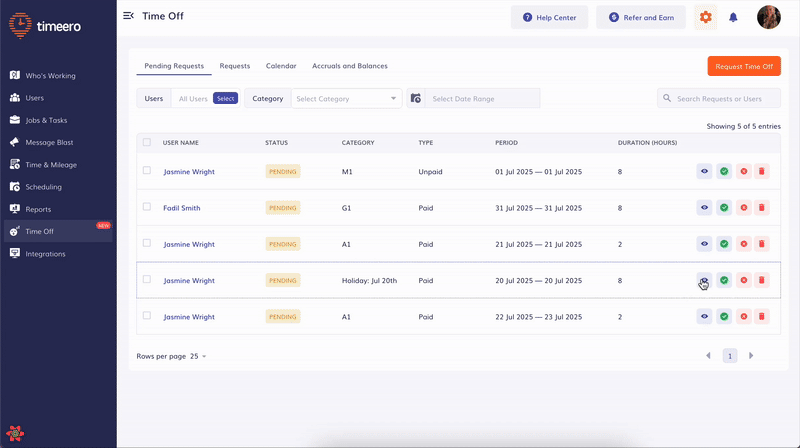Click the Search Requests or Users field
Viewport: 800px width, 448px height.
pyautogui.click(x=724, y=99)
